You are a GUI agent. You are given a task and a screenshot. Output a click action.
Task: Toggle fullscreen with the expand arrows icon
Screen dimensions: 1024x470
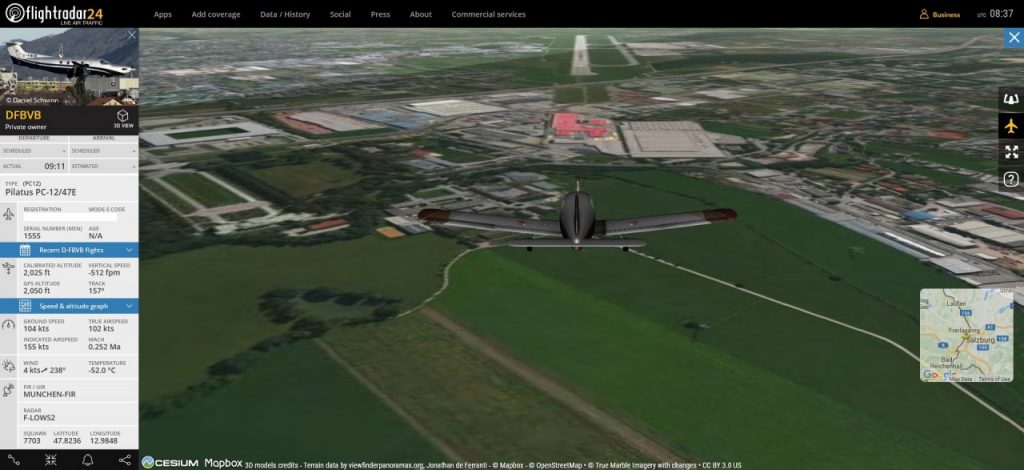1011,152
